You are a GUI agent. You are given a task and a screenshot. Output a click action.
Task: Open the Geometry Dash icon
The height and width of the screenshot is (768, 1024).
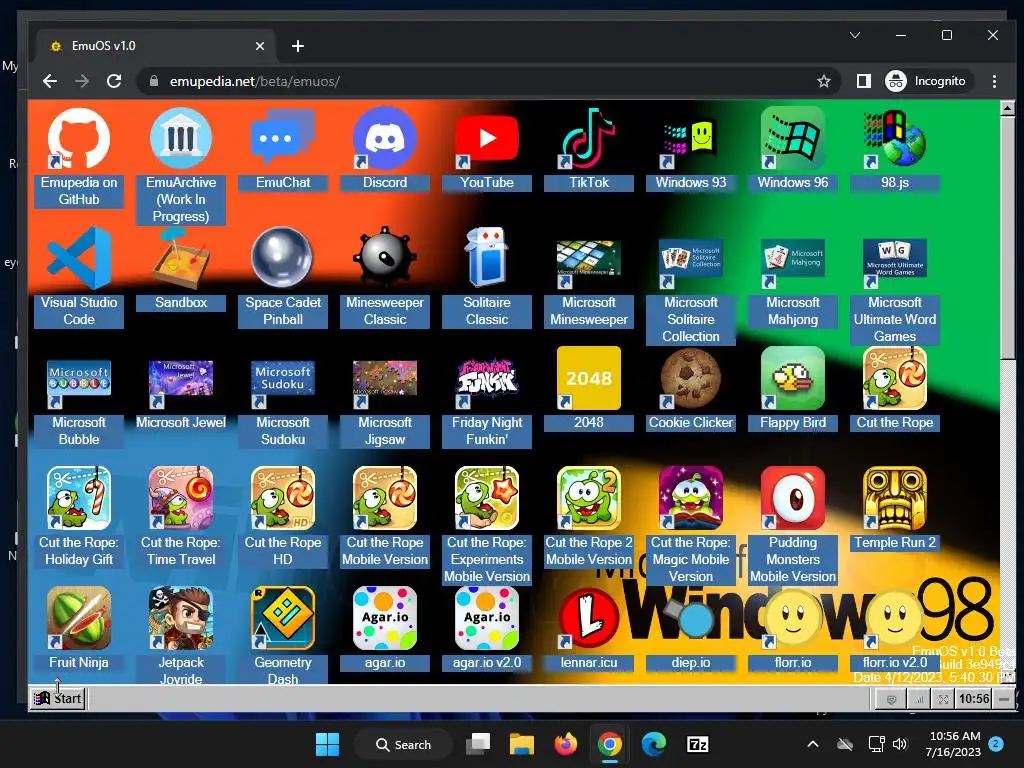click(x=283, y=618)
